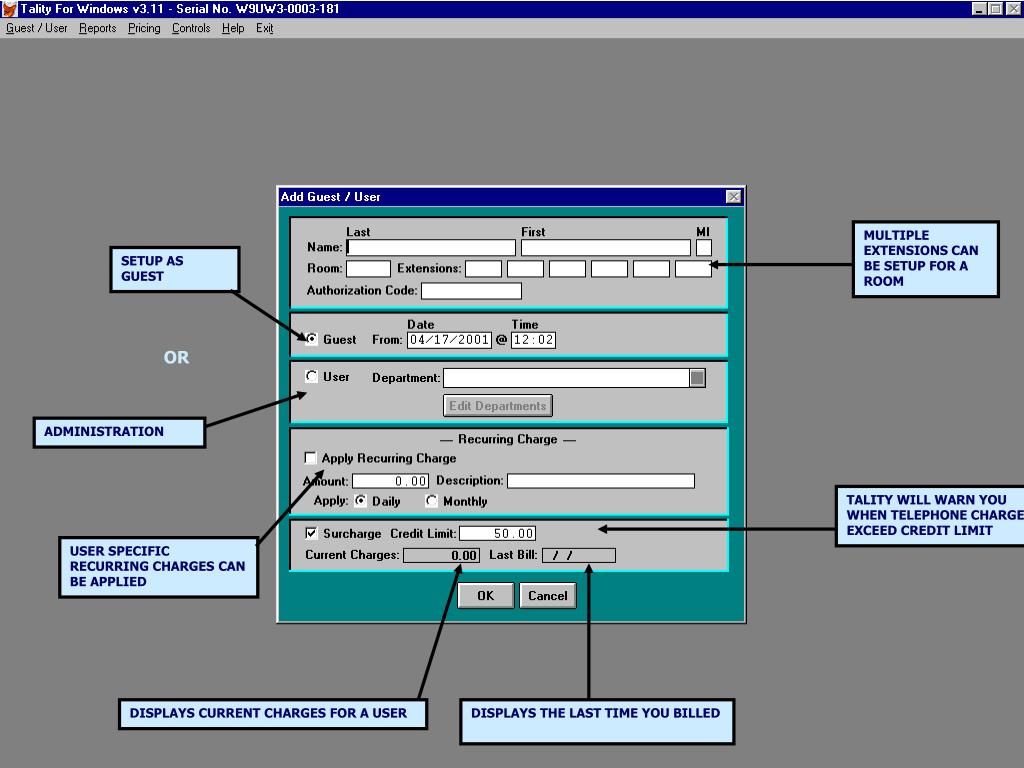This screenshot has width=1024, height=768.
Task: Click the sixth Extensions field
Action: [693, 268]
